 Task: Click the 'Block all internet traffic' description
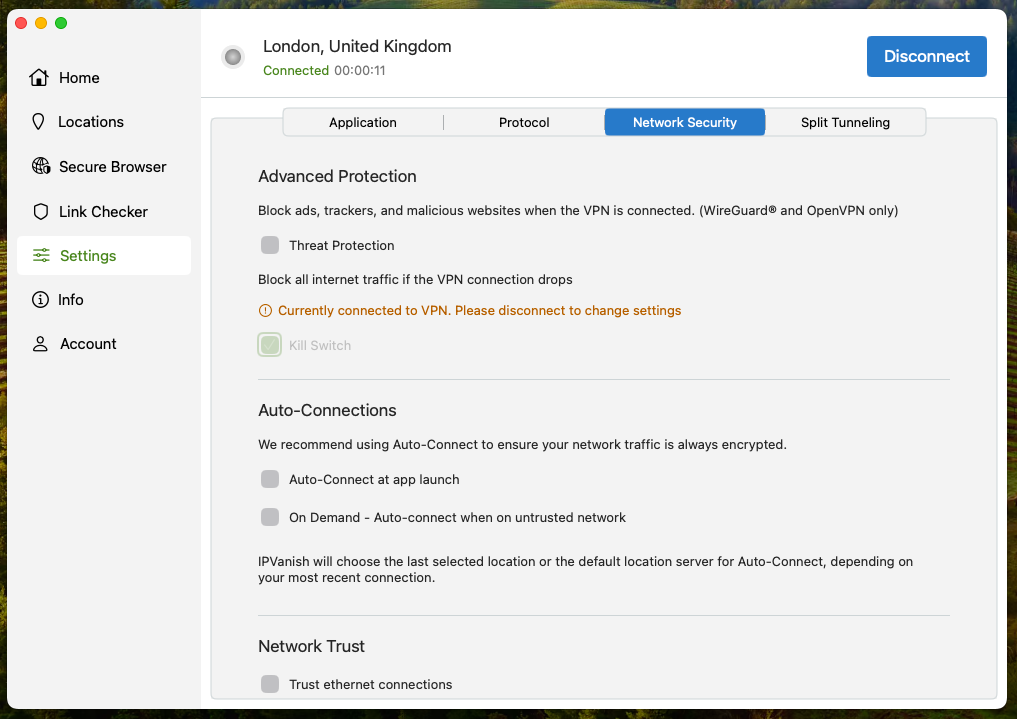[415, 279]
